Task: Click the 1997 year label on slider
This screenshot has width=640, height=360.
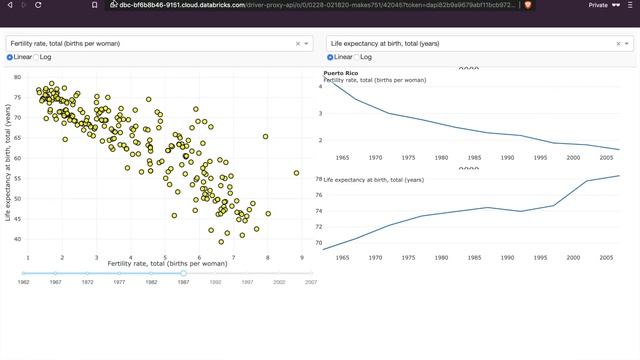Action: (247, 282)
